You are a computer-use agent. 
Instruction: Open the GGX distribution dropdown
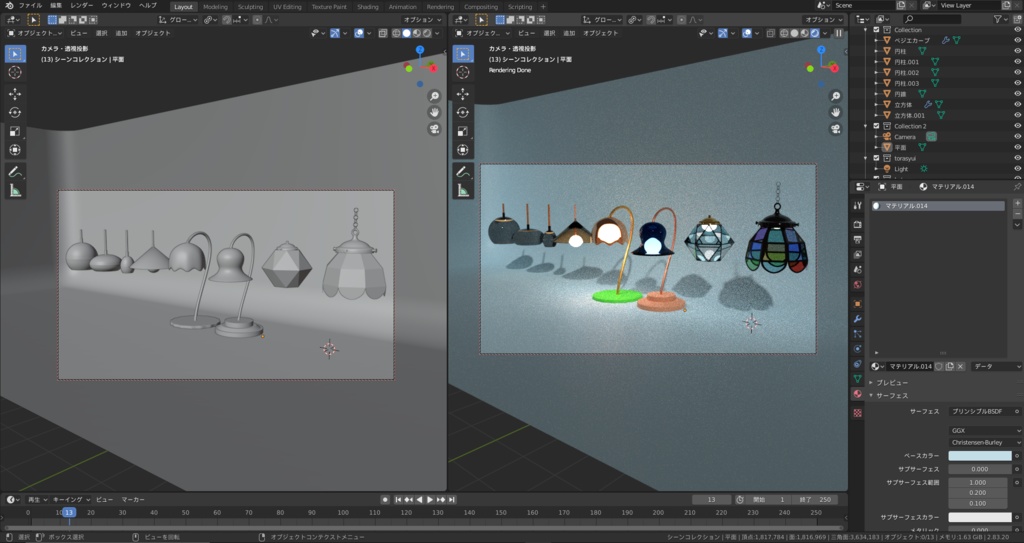coord(985,429)
